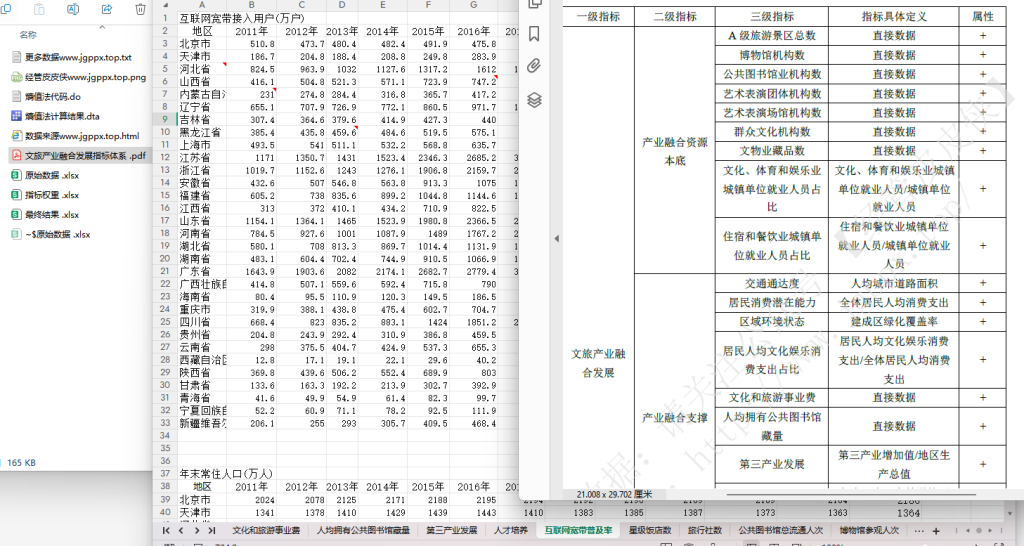This screenshot has width=1024, height=546.
Task: Click the 2011年 header cell in row 2
Action: click(x=251, y=31)
